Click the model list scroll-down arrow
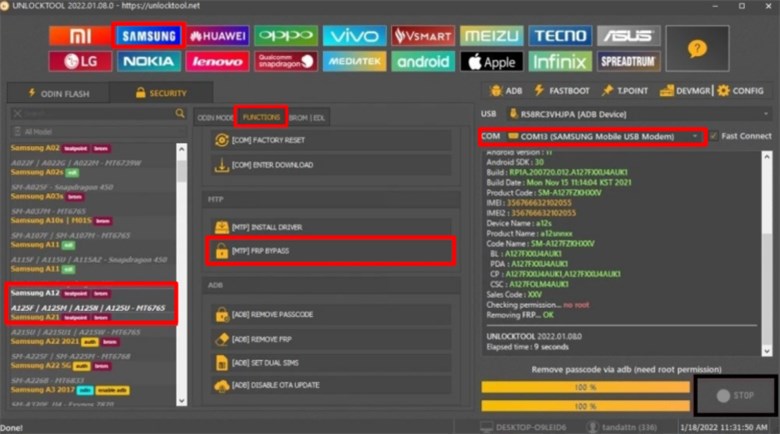This screenshot has width=780, height=434. 182,401
